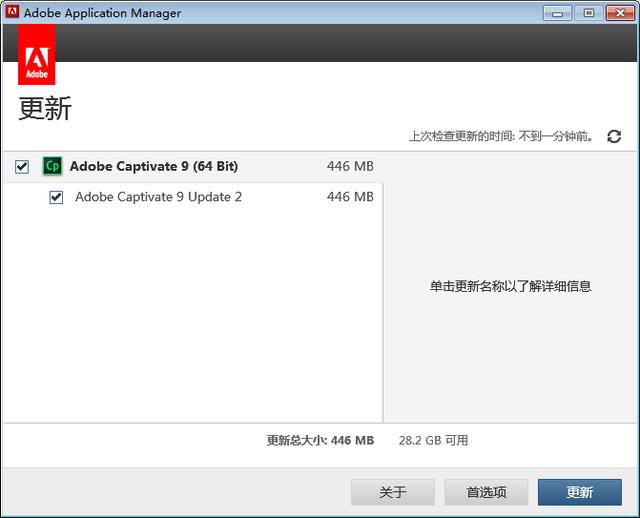Image resolution: width=640 pixels, height=518 pixels.
Task: Open the 关于 (About) dialog
Action: pos(392,492)
